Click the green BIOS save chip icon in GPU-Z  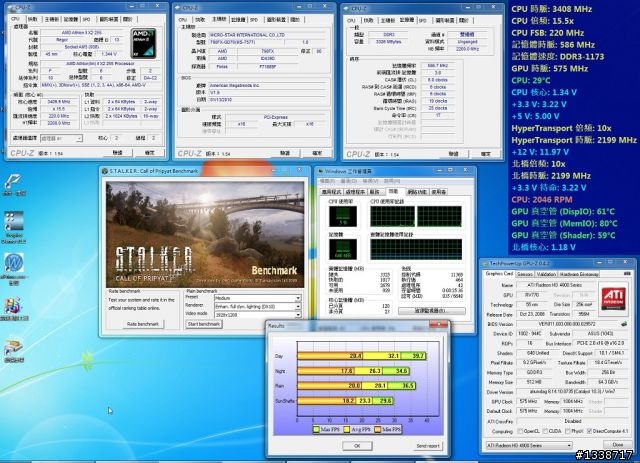624,323
